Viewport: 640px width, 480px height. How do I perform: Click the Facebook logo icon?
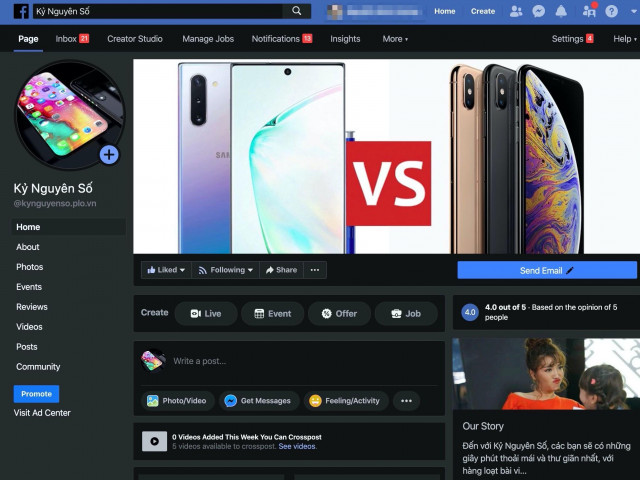click(21, 11)
